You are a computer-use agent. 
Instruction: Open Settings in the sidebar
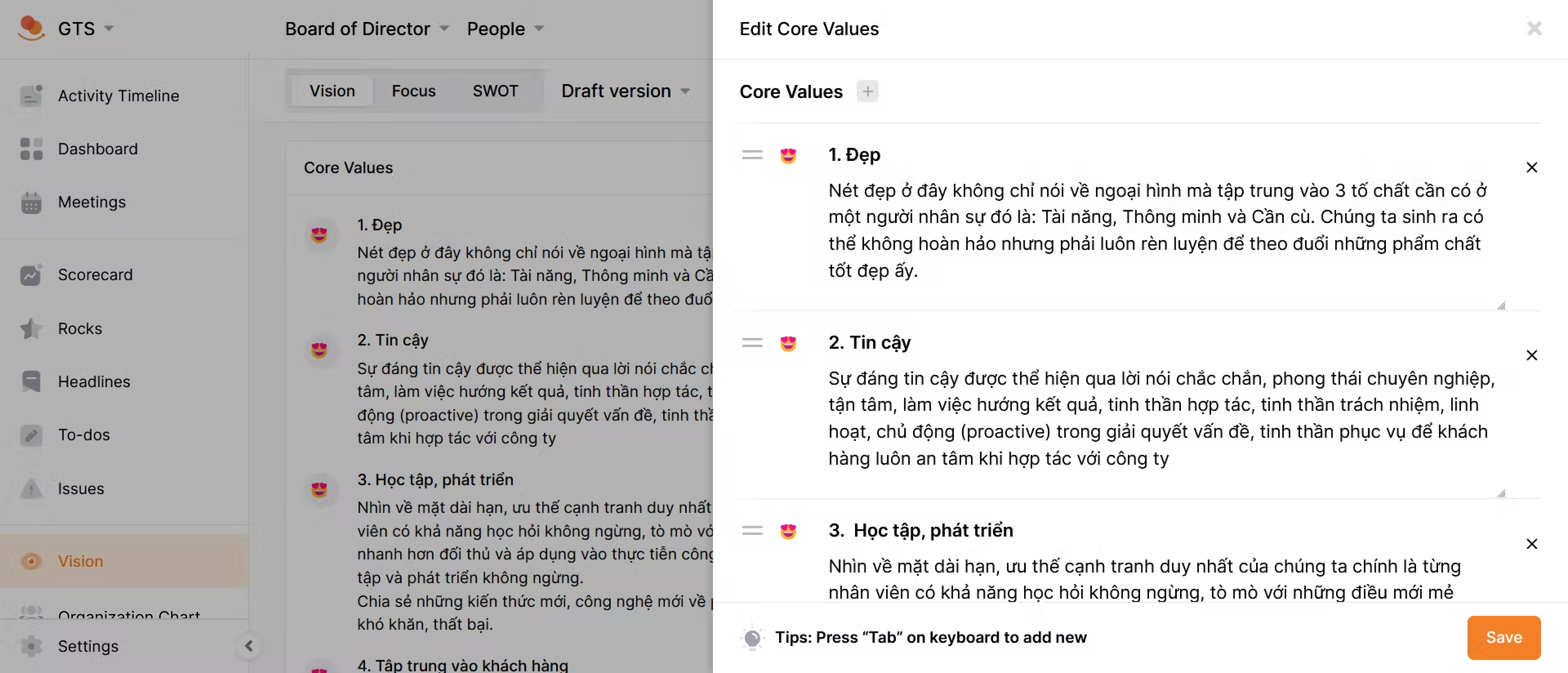pyautogui.click(x=88, y=646)
